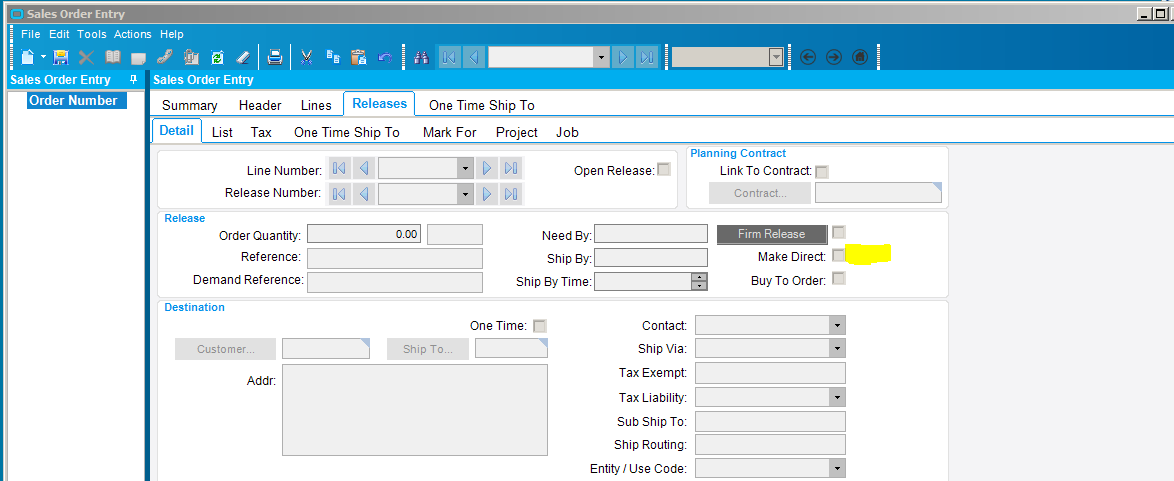Print using the printer toolbar icon
This screenshot has width=1174, height=481.
pyautogui.click(x=276, y=57)
